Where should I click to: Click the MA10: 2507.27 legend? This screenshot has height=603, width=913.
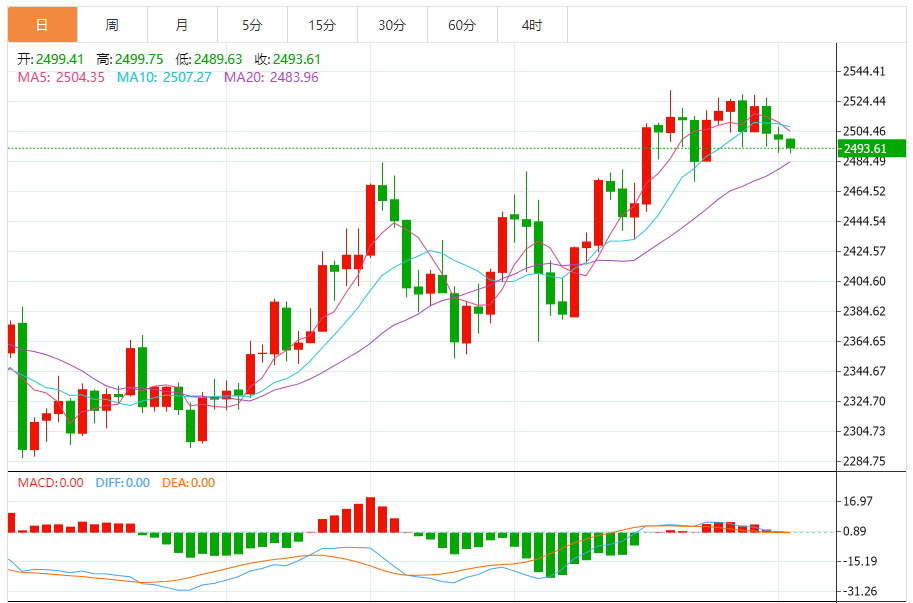(164, 77)
